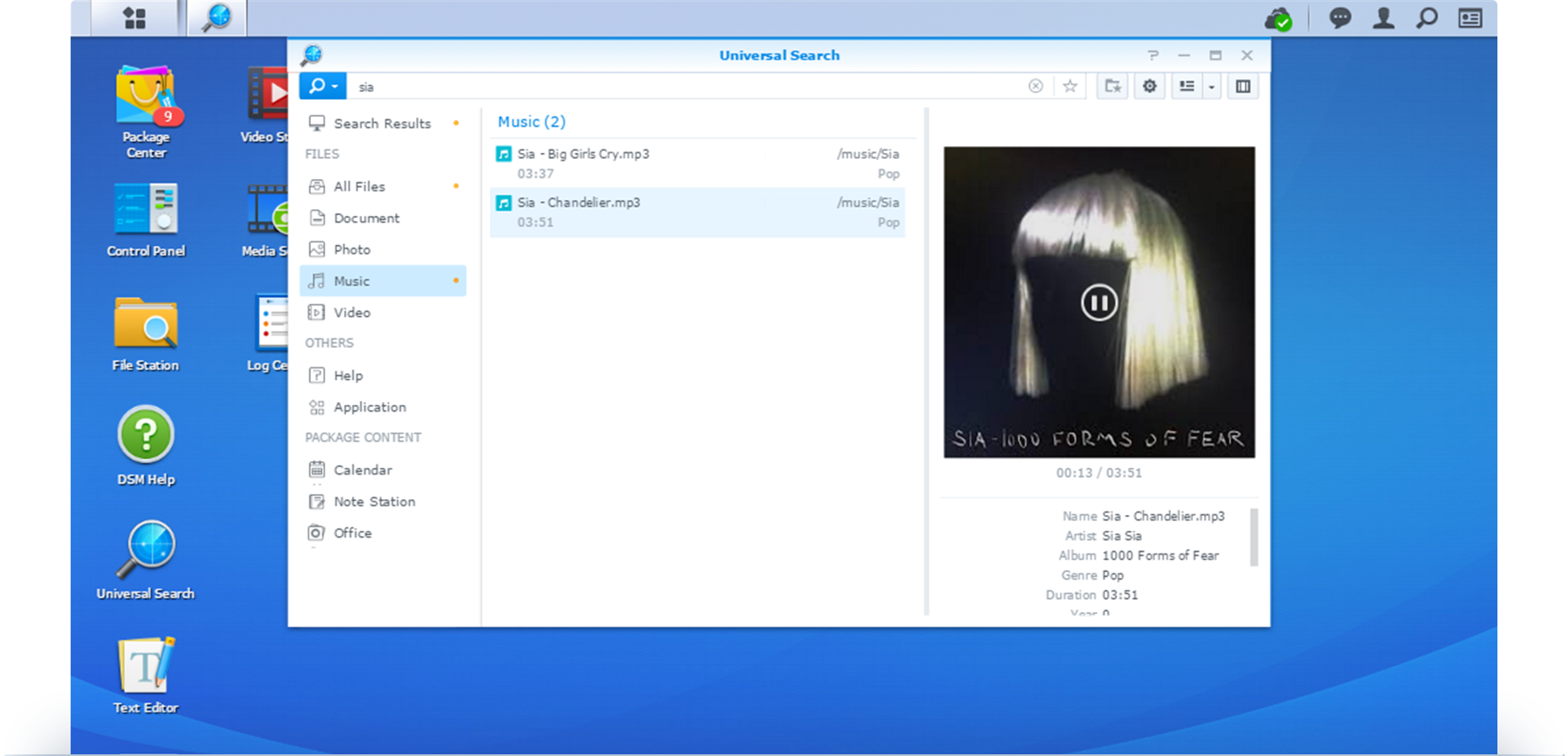Switch to column preview layout icon
1568x756 pixels.
(x=1243, y=86)
